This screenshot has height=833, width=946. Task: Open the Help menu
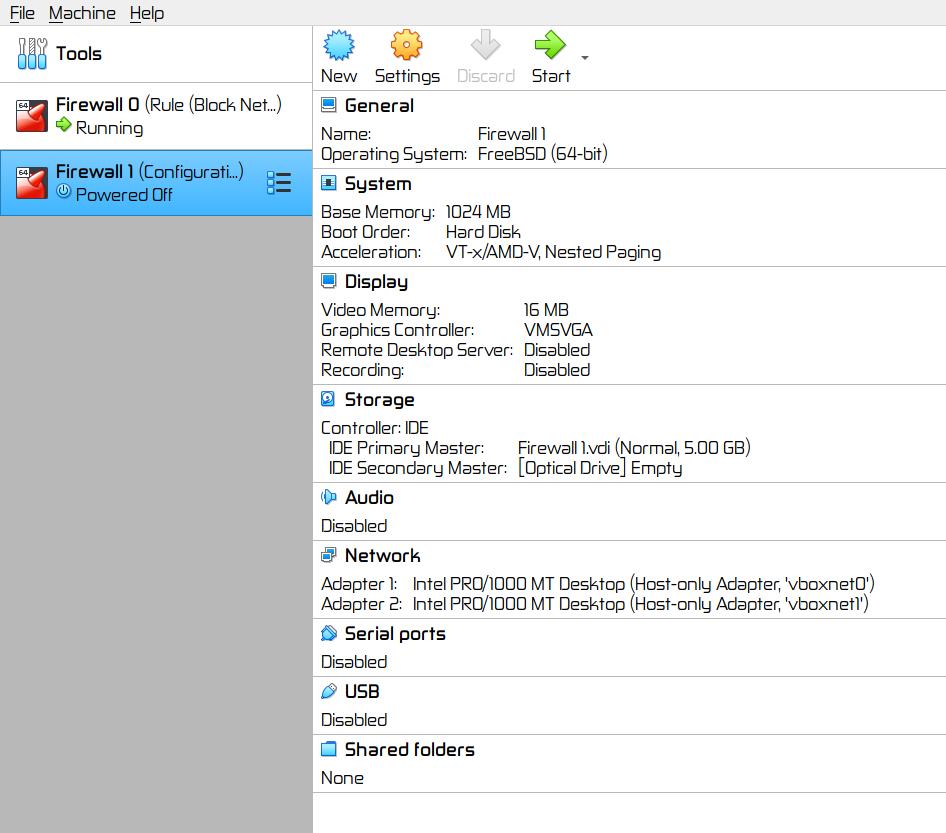point(147,13)
